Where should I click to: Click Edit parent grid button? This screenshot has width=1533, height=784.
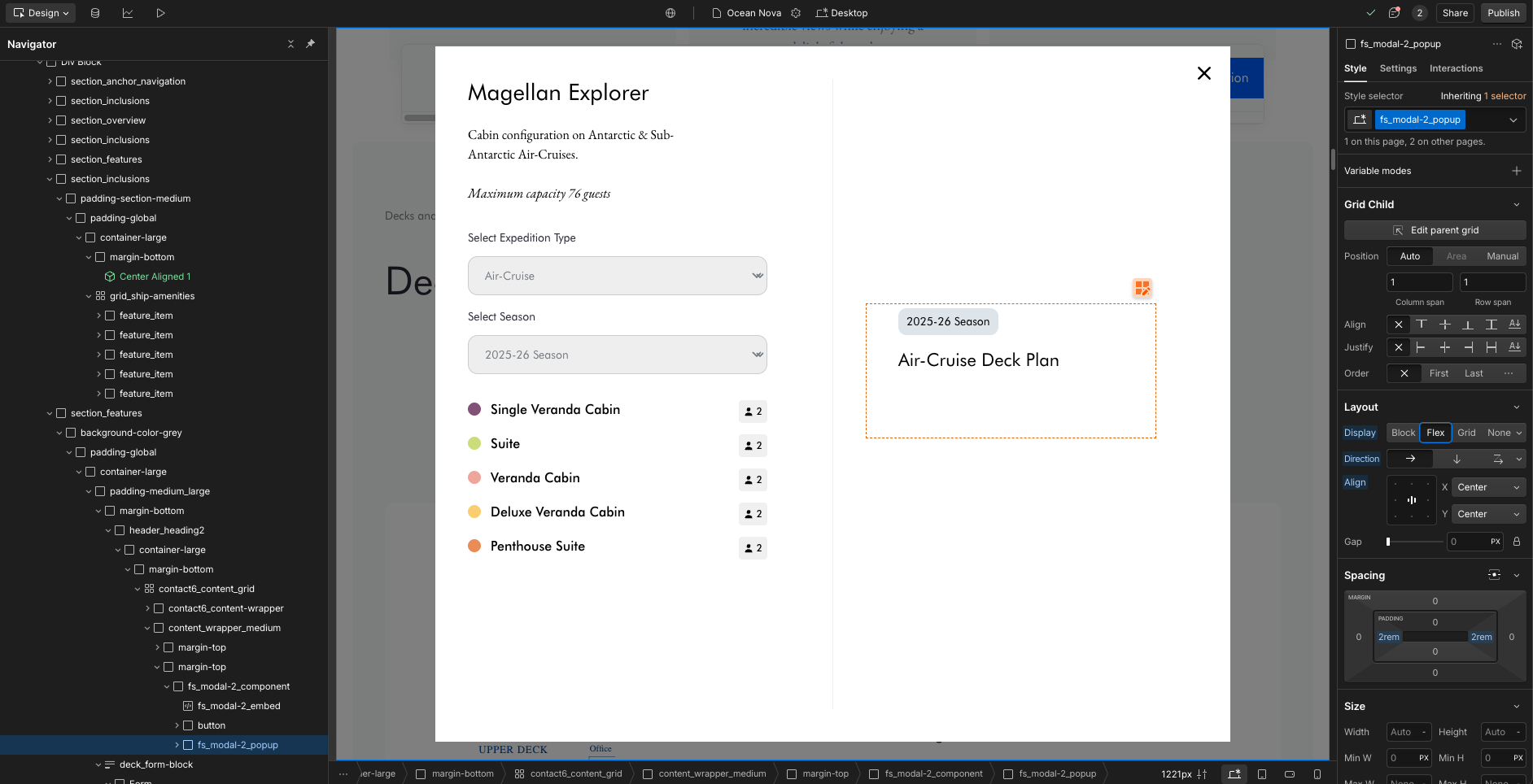pyautogui.click(x=1435, y=230)
